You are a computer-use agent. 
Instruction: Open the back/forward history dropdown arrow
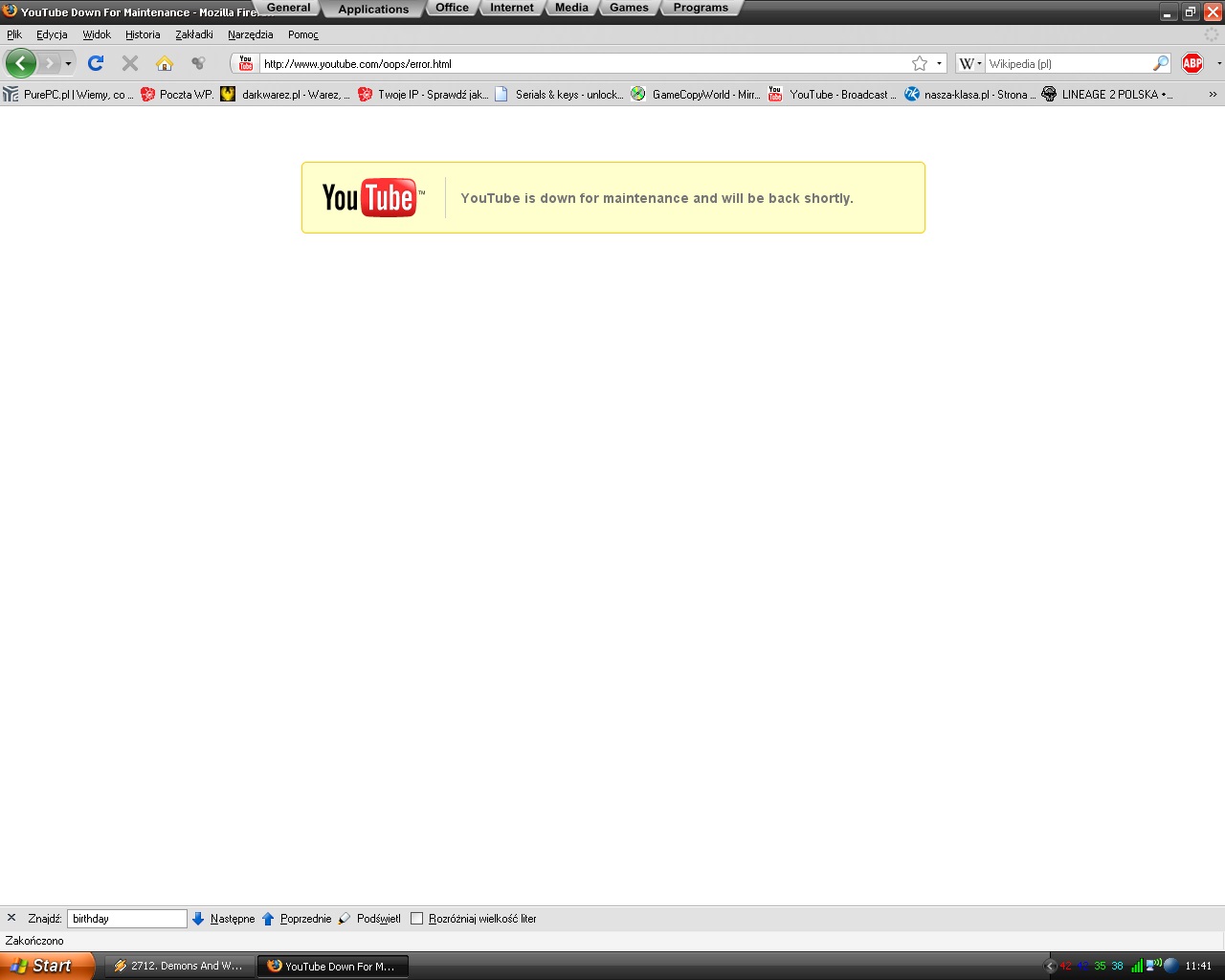click(x=68, y=64)
